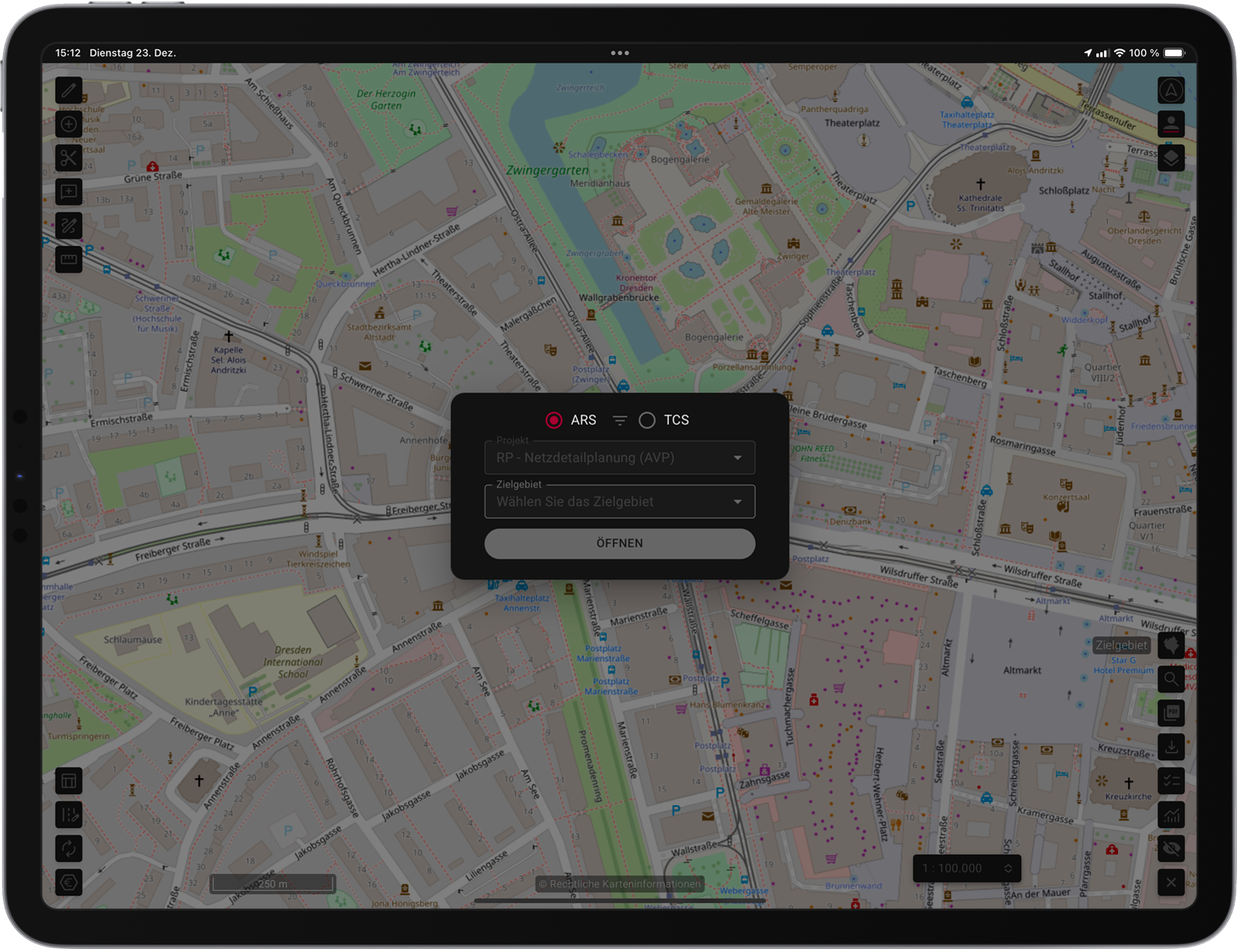Screen dimensions: 1237x952
Task: Click the compass orientation icon
Action: coord(1171,90)
